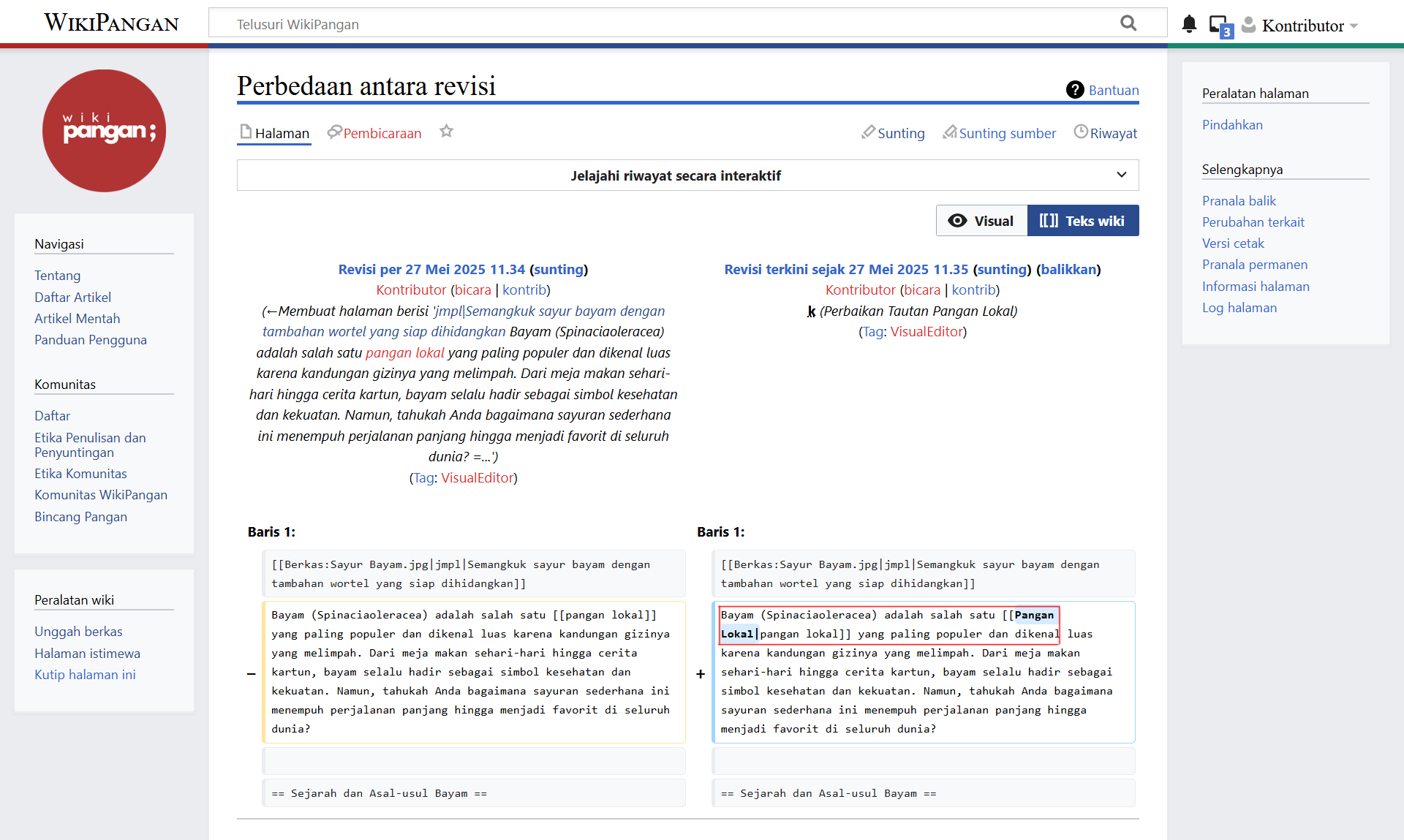The image size is (1404, 840).
Task: Open the notifications bell icon
Action: (1189, 25)
